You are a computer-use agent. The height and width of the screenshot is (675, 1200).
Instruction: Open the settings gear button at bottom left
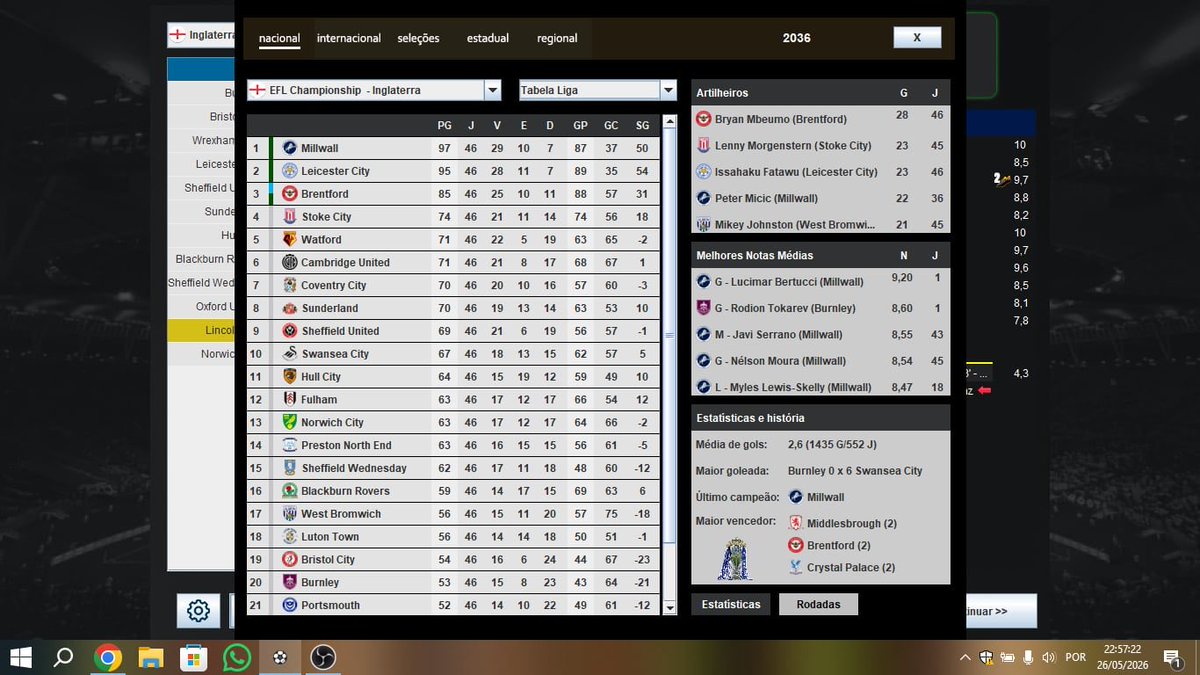pyautogui.click(x=198, y=611)
